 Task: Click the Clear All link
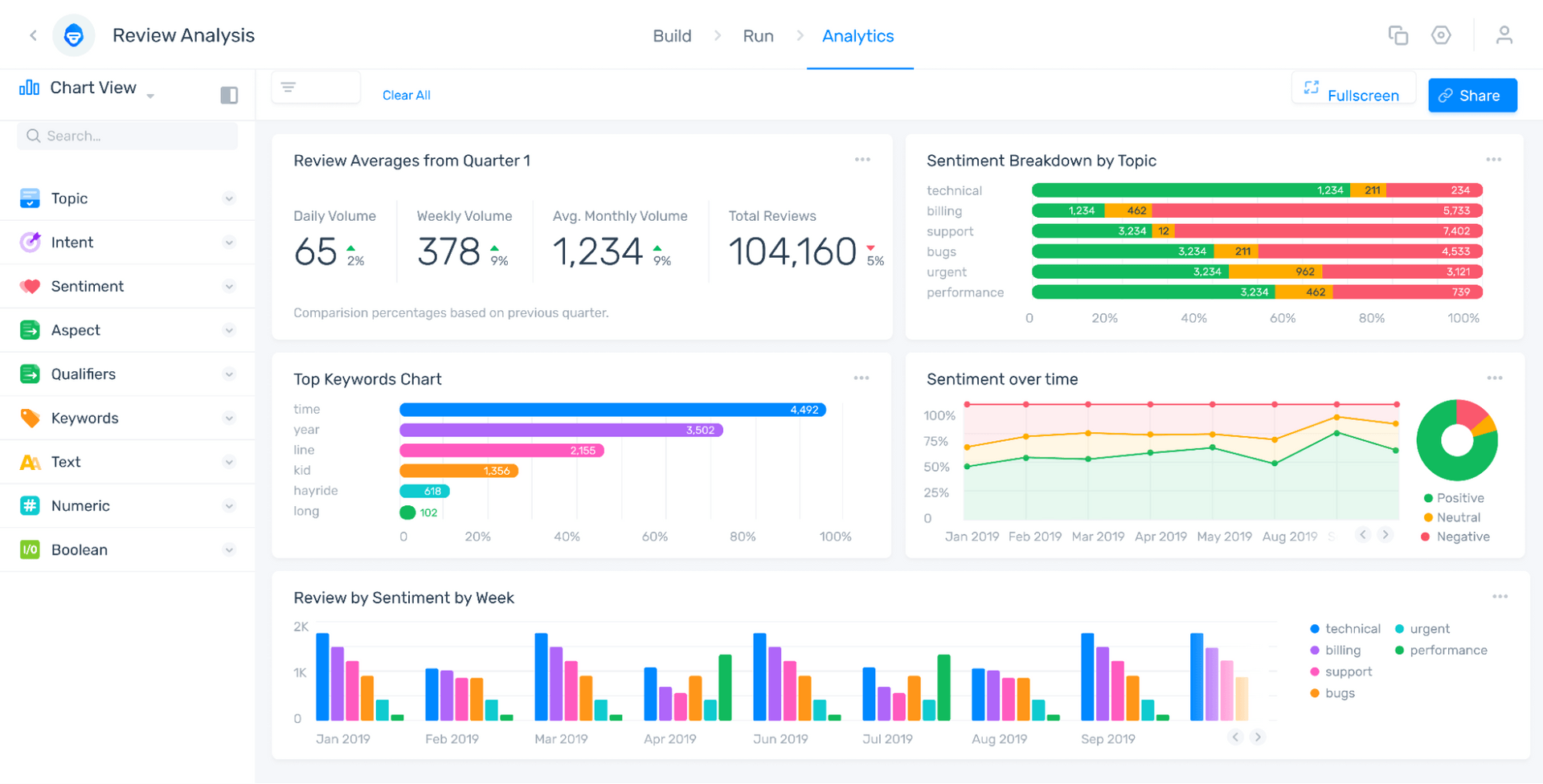pyautogui.click(x=406, y=96)
